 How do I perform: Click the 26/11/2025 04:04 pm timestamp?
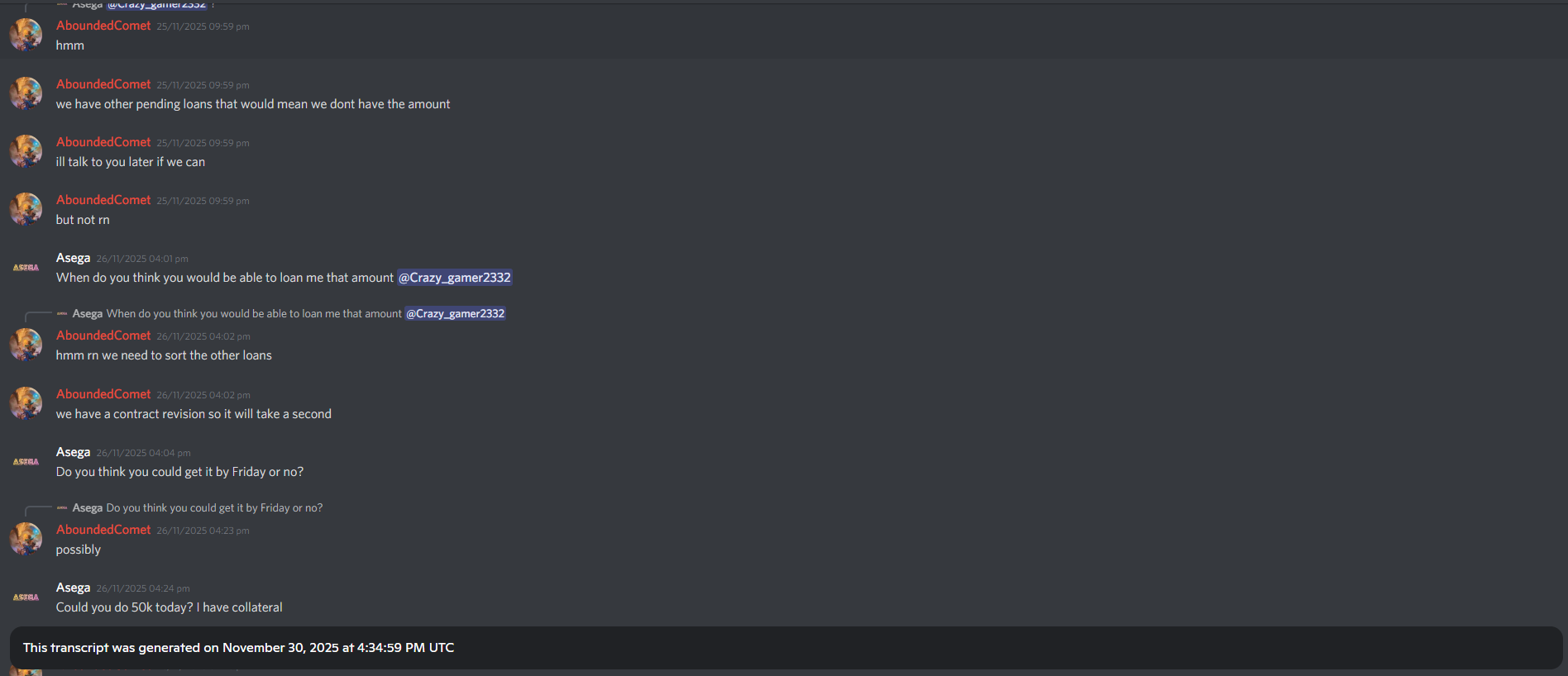(x=143, y=453)
